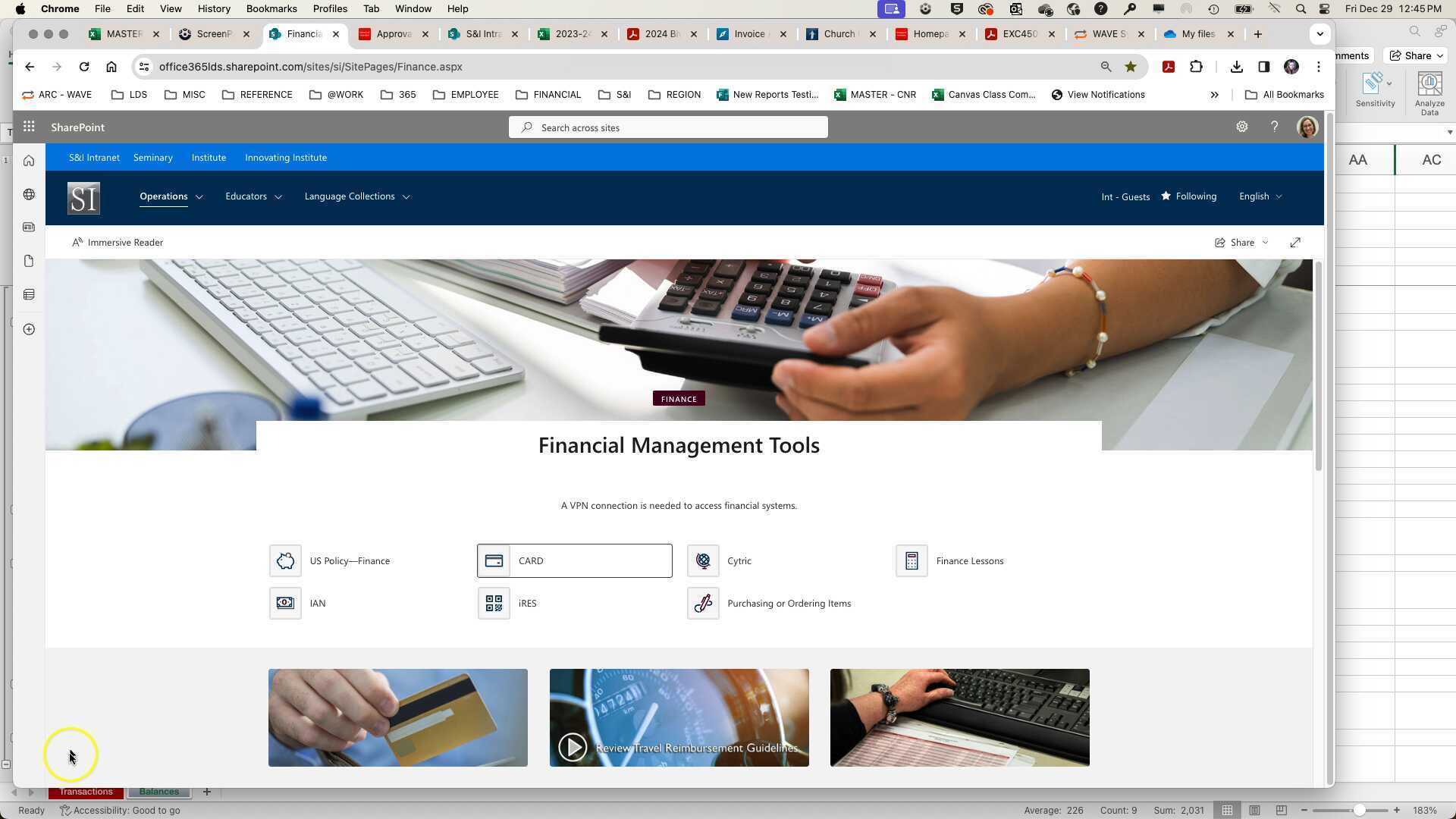Open the English language dropdown
1456x819 pixels.
1260,196
